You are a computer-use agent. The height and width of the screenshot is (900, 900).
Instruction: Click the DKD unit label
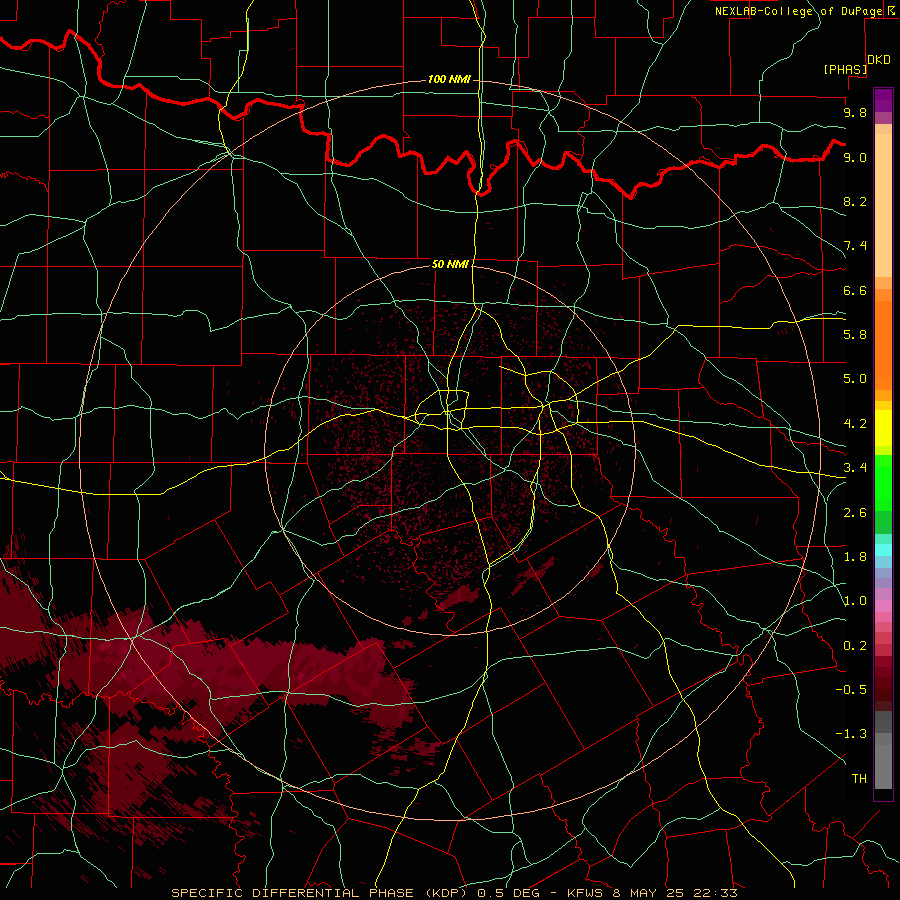tap(879, 60)
